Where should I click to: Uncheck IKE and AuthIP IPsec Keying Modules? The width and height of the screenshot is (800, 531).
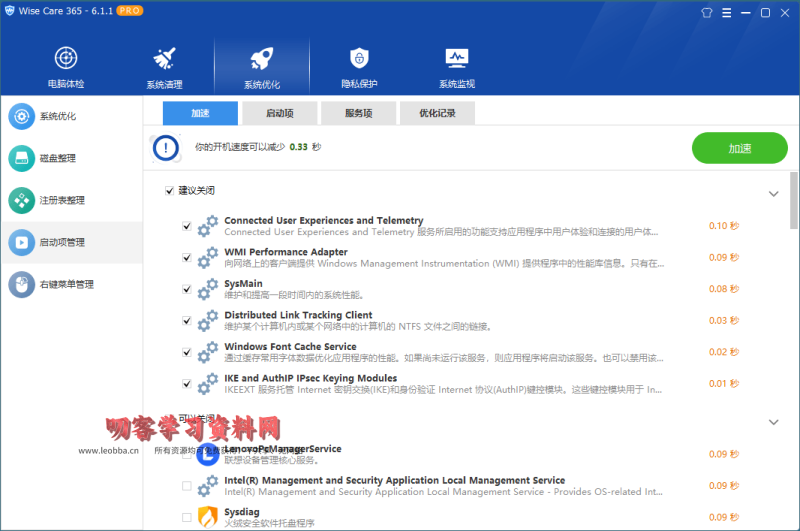click(187, 384)
